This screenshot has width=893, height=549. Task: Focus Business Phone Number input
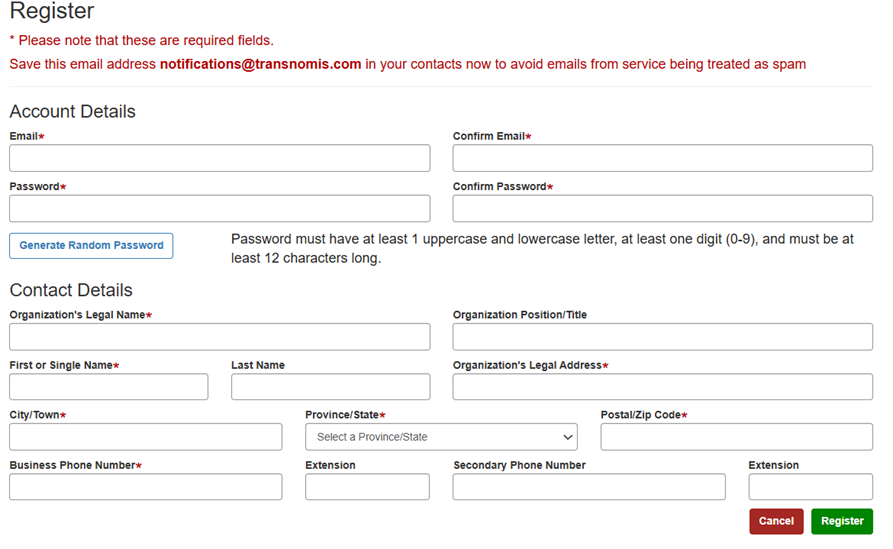tap(146, 487)
